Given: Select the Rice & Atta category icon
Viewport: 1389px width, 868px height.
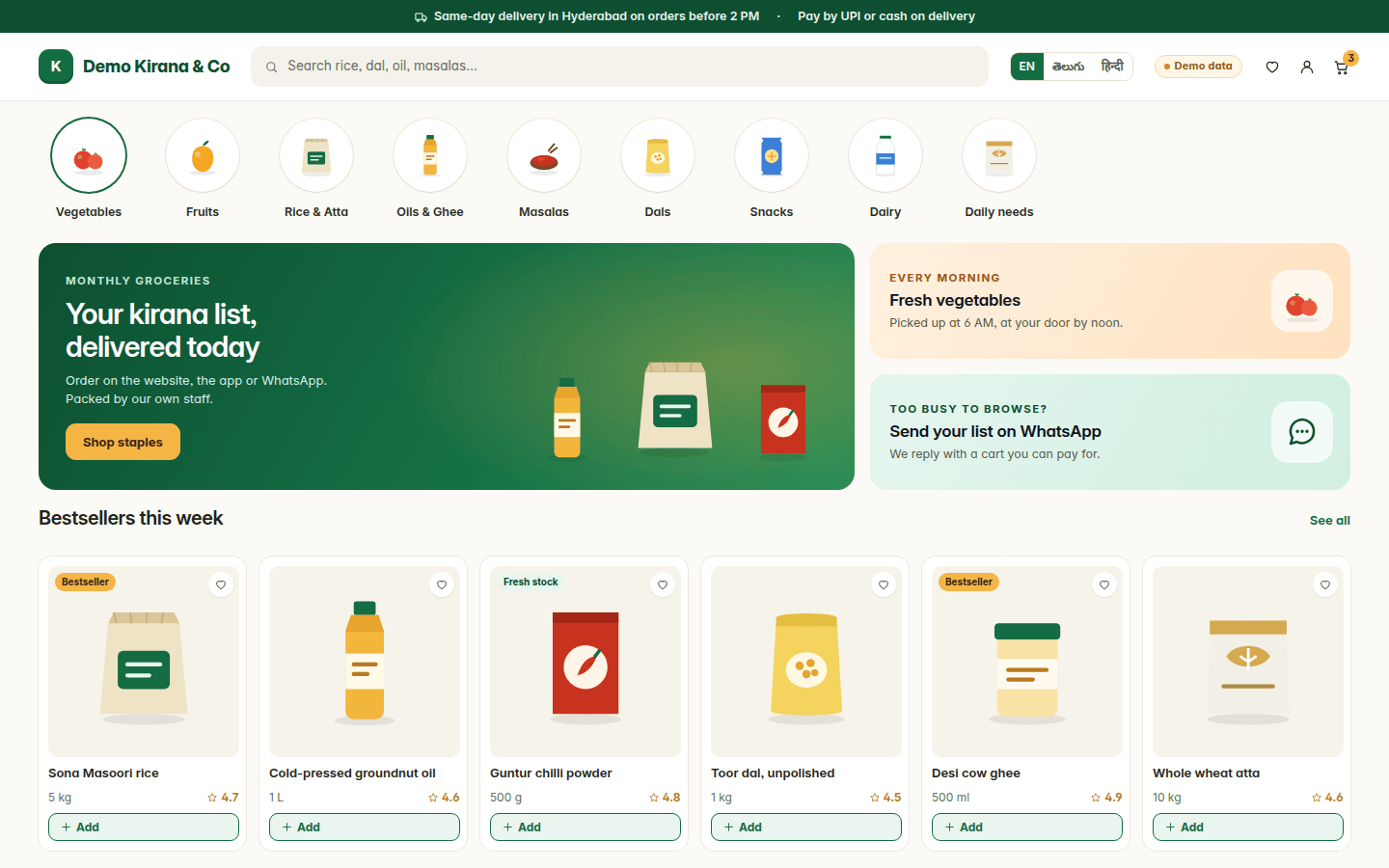Looking at the screenshot, I should (x=316, y=155).
